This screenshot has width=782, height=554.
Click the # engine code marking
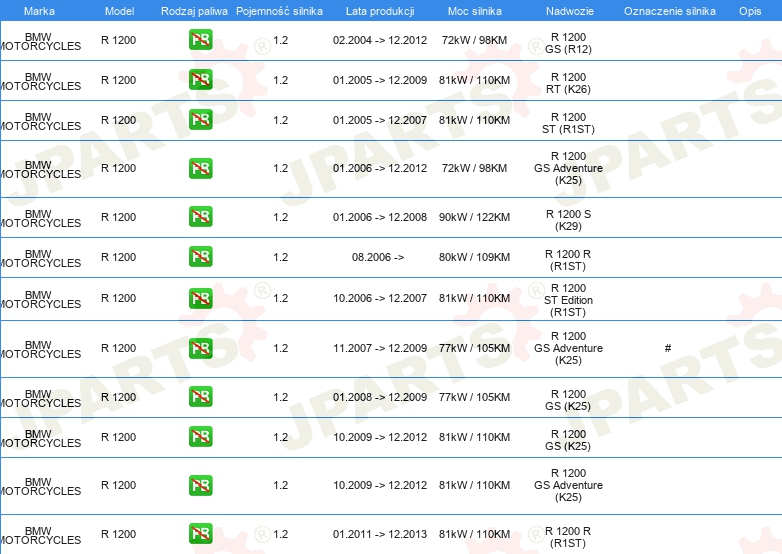[667, 348]
